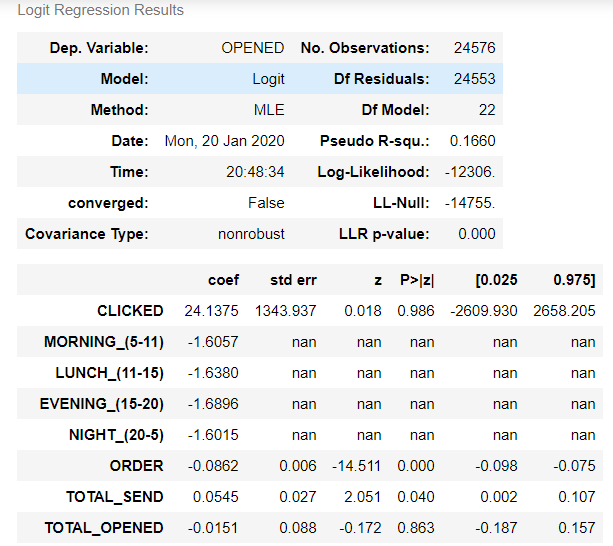Click the 'Dep. Variable:' label

tap(99, 48)
